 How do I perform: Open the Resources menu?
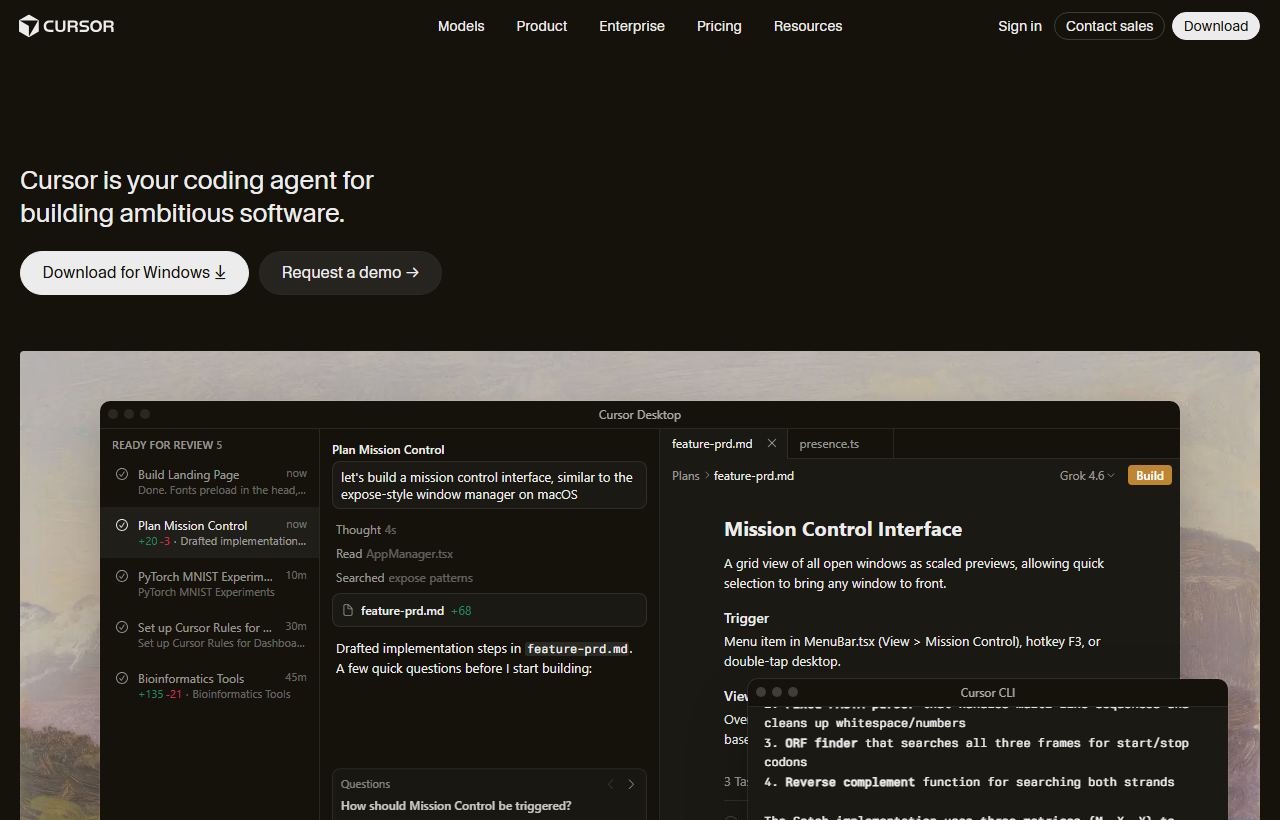tap(808, 26)
